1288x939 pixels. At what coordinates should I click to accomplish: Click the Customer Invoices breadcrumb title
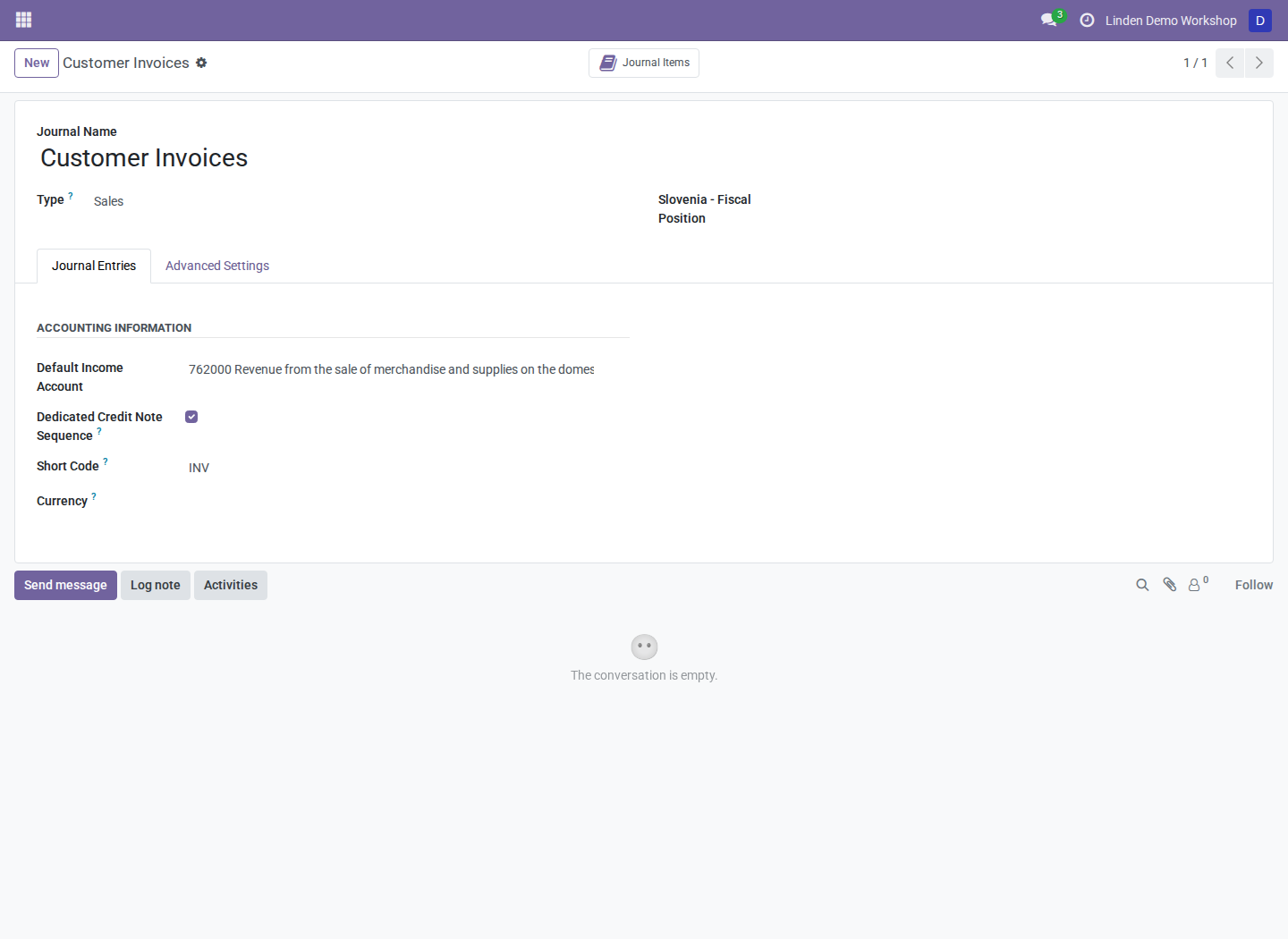point(126,63)
